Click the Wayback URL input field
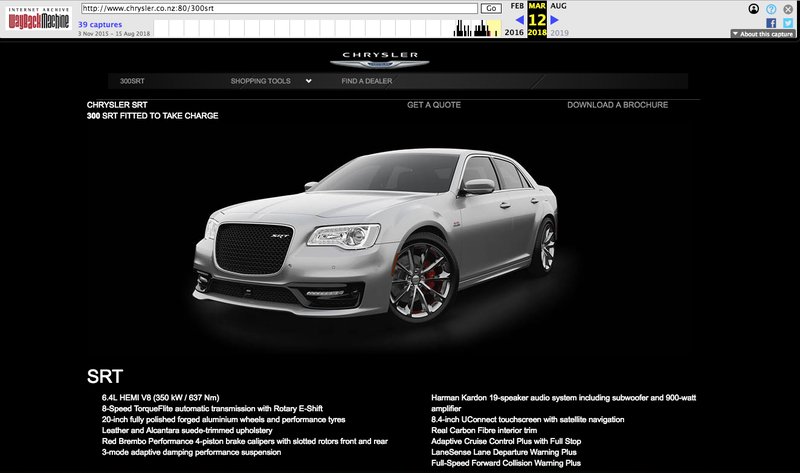The image size is (800, 473). point(280,8)
